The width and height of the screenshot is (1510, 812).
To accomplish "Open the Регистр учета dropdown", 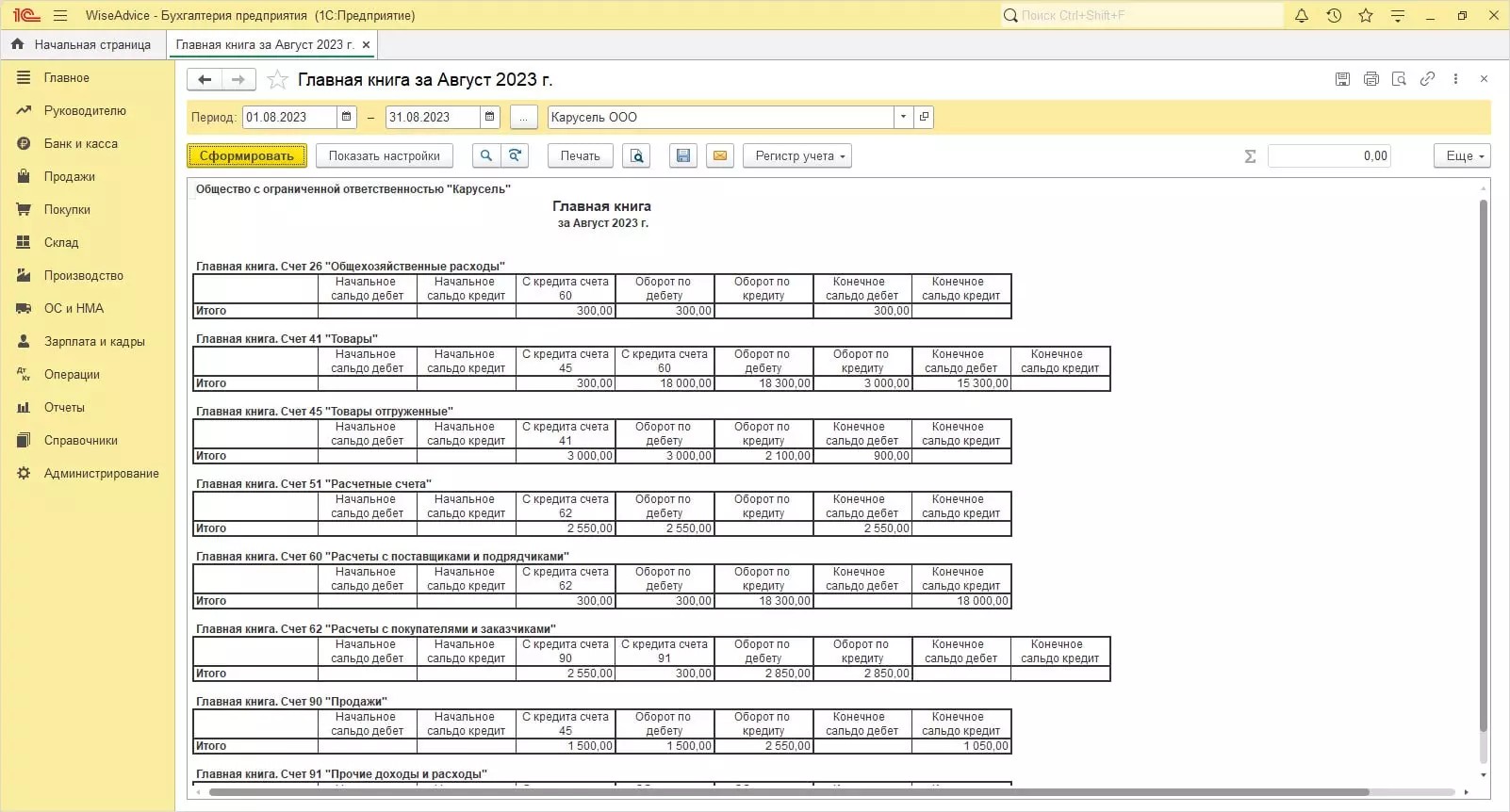I will 797,156.
